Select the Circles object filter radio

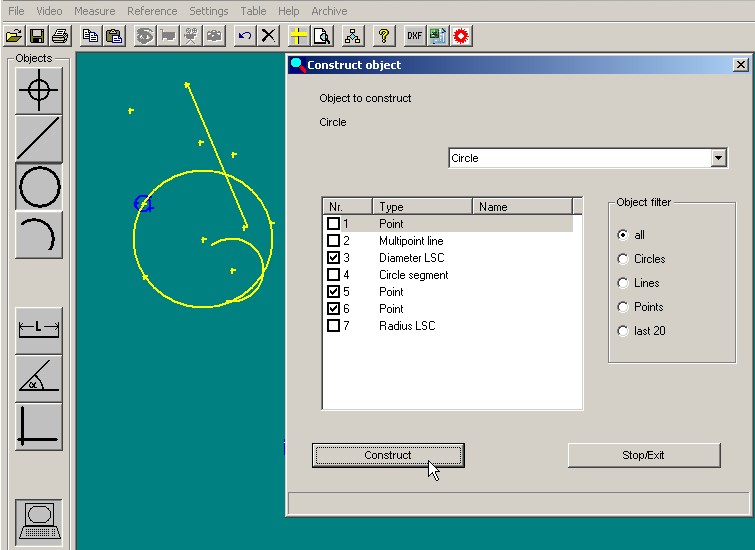pos(623,259)
